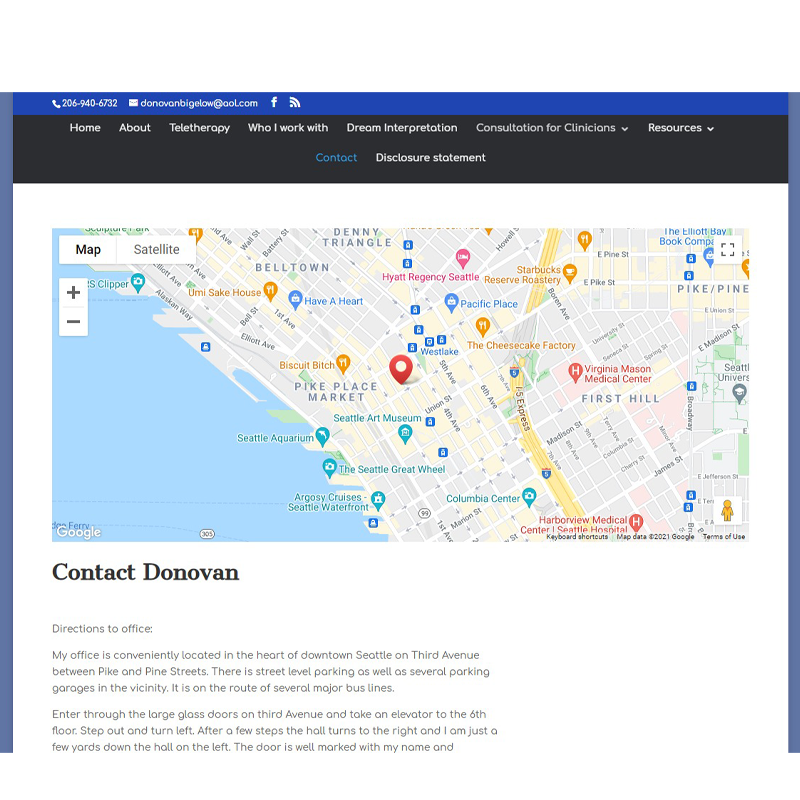800x800 pixels.
Task: Click the Have A Heart shop marker
Action: [295, 299]
